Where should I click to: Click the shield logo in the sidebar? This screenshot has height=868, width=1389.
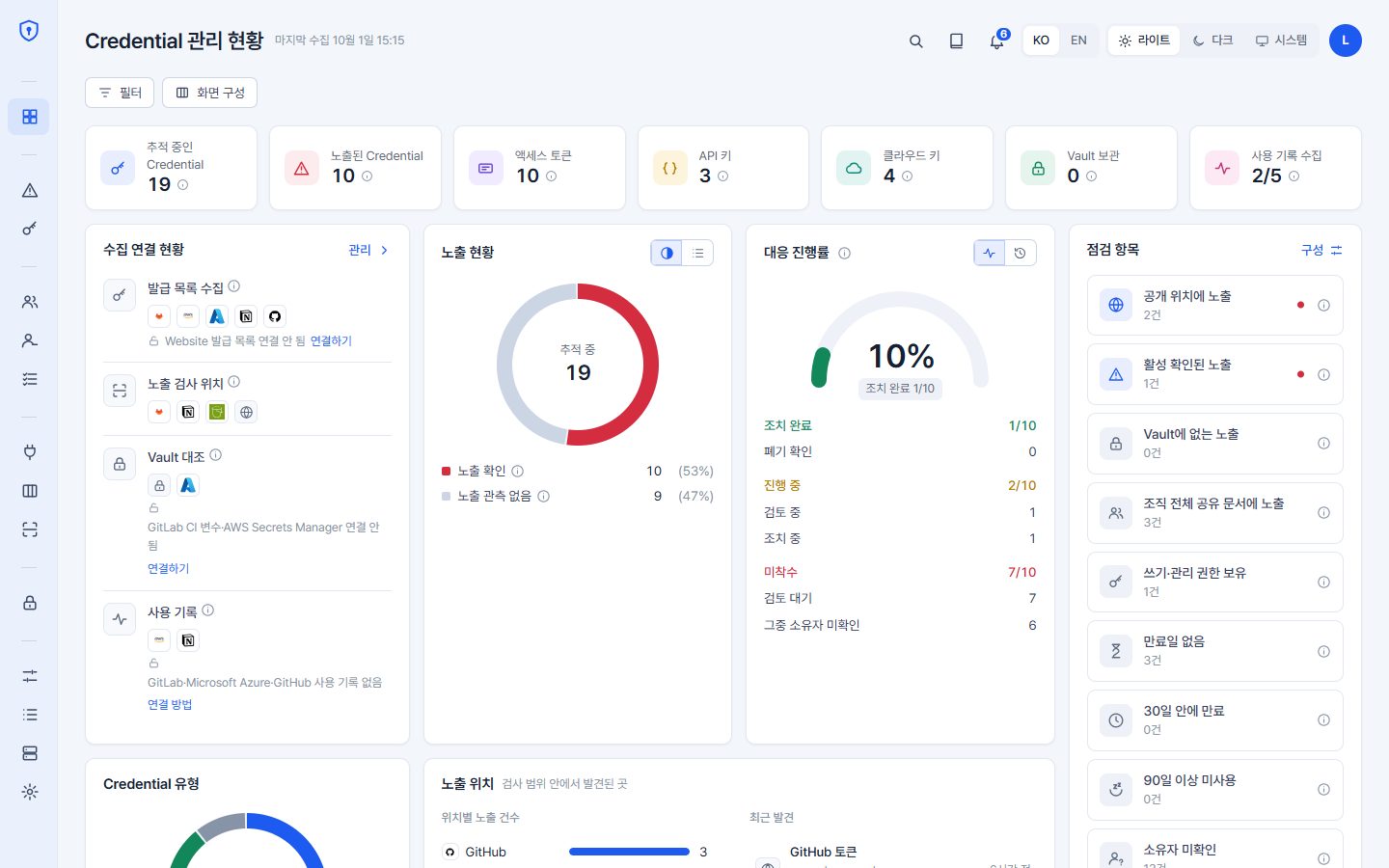(x=29, y=31)
